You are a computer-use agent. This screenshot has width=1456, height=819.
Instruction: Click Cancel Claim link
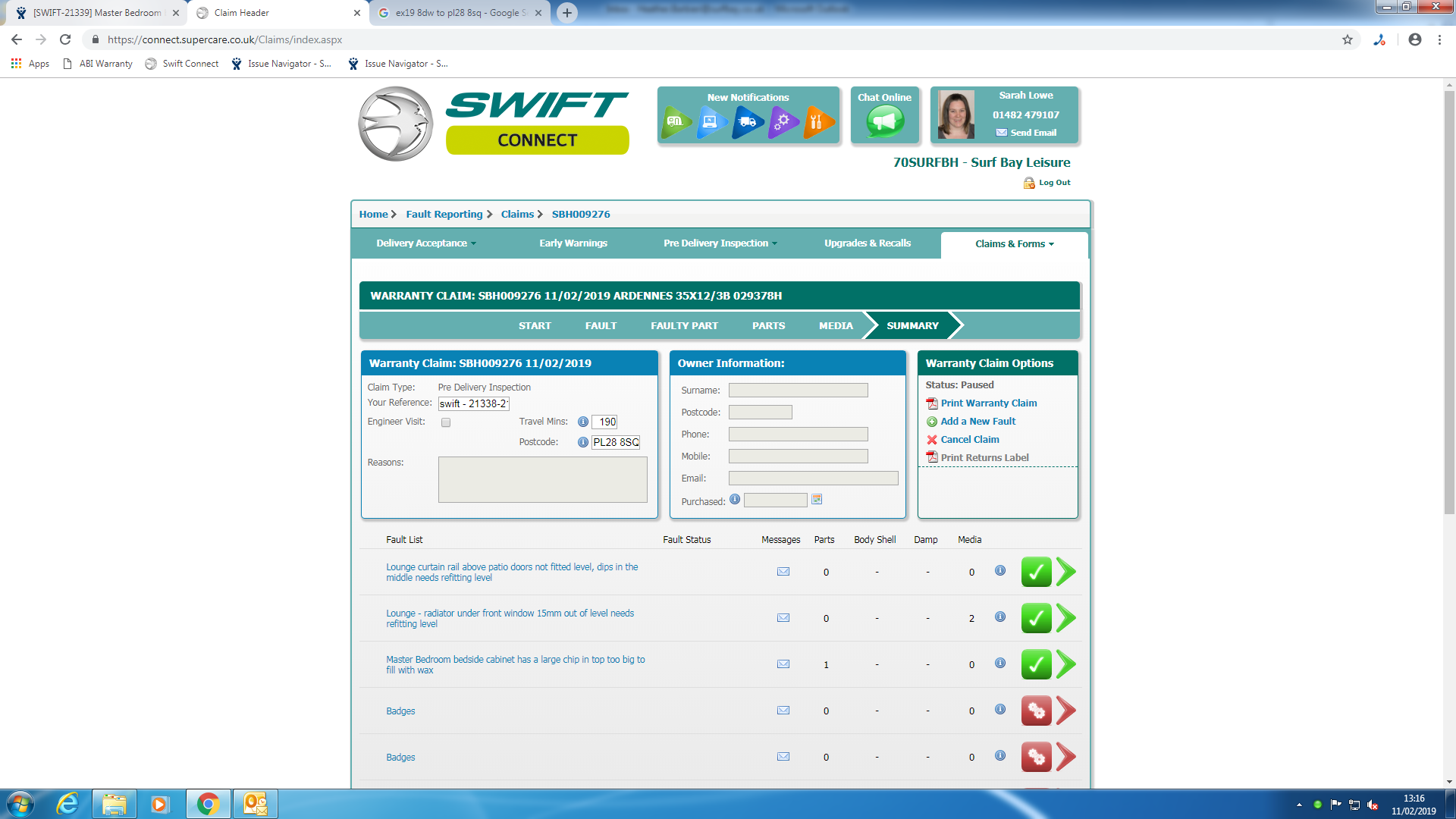coord(969,440)
